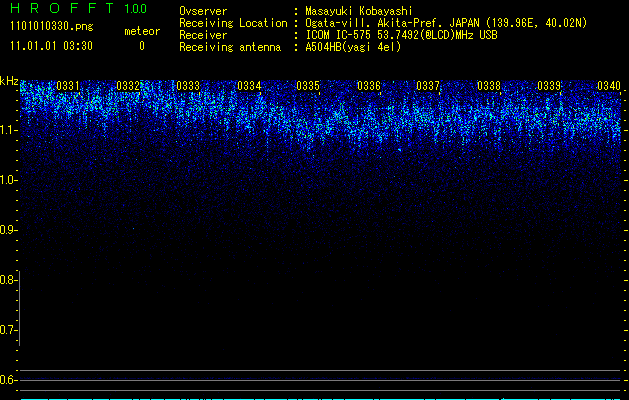
Task: Click the cyan baseline strip at the bottom
Action: pyautogui.click(x=321, y=399)
